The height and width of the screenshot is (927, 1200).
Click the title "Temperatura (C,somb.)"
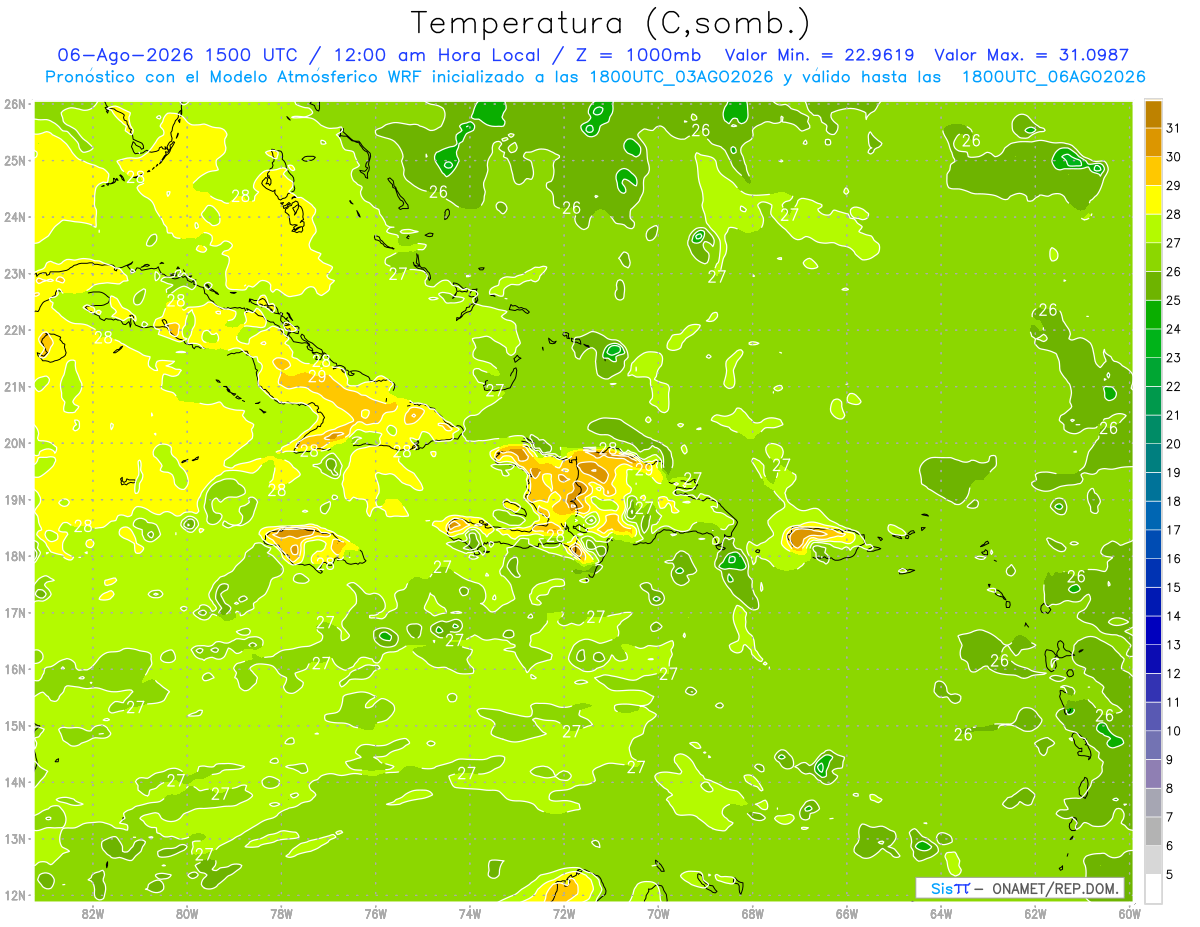pos(611,24)
